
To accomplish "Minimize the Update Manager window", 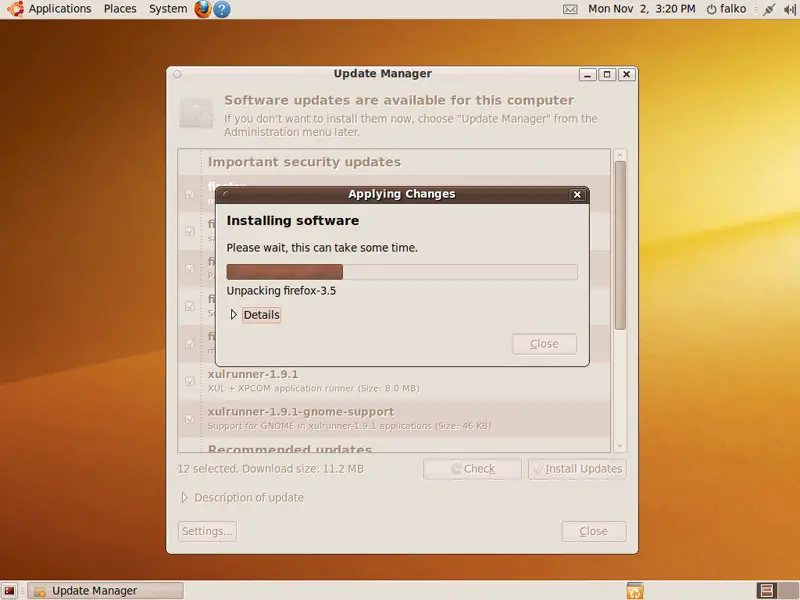I will pos(588,74).
